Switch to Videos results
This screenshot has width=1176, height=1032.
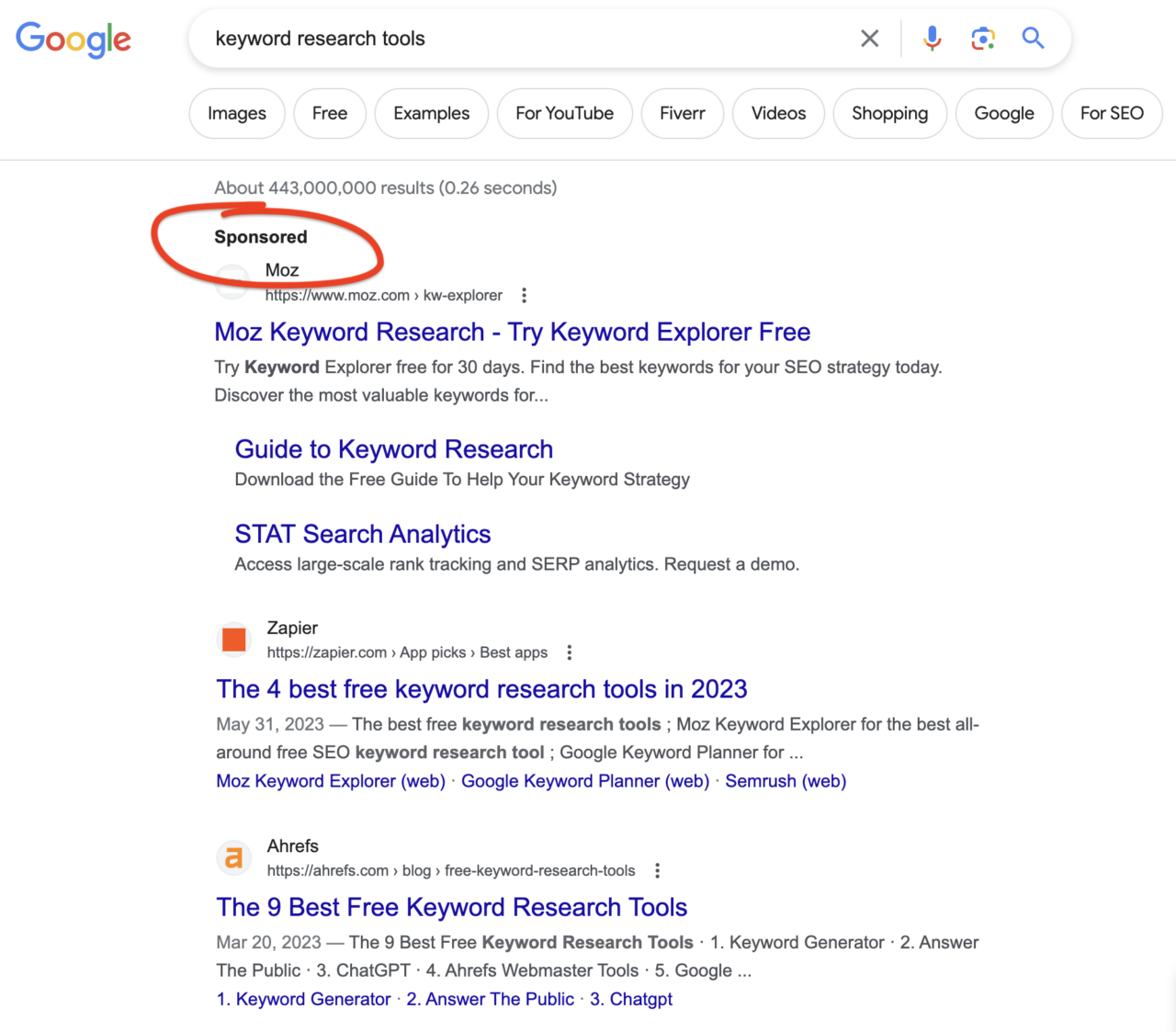click(x=779, y=113)
